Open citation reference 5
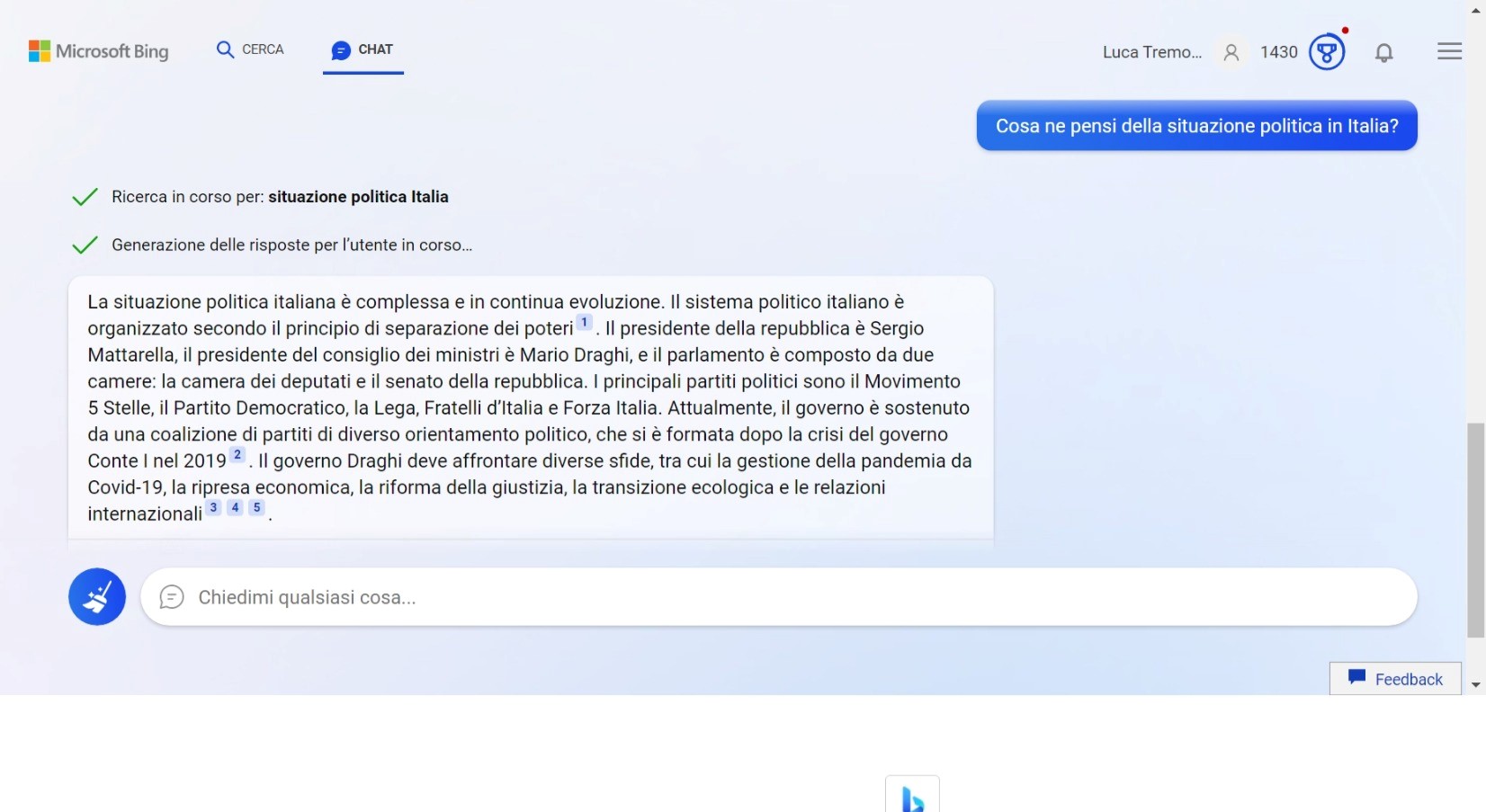The width and height of the screenshot is (1486, 812). coord(256,508)
